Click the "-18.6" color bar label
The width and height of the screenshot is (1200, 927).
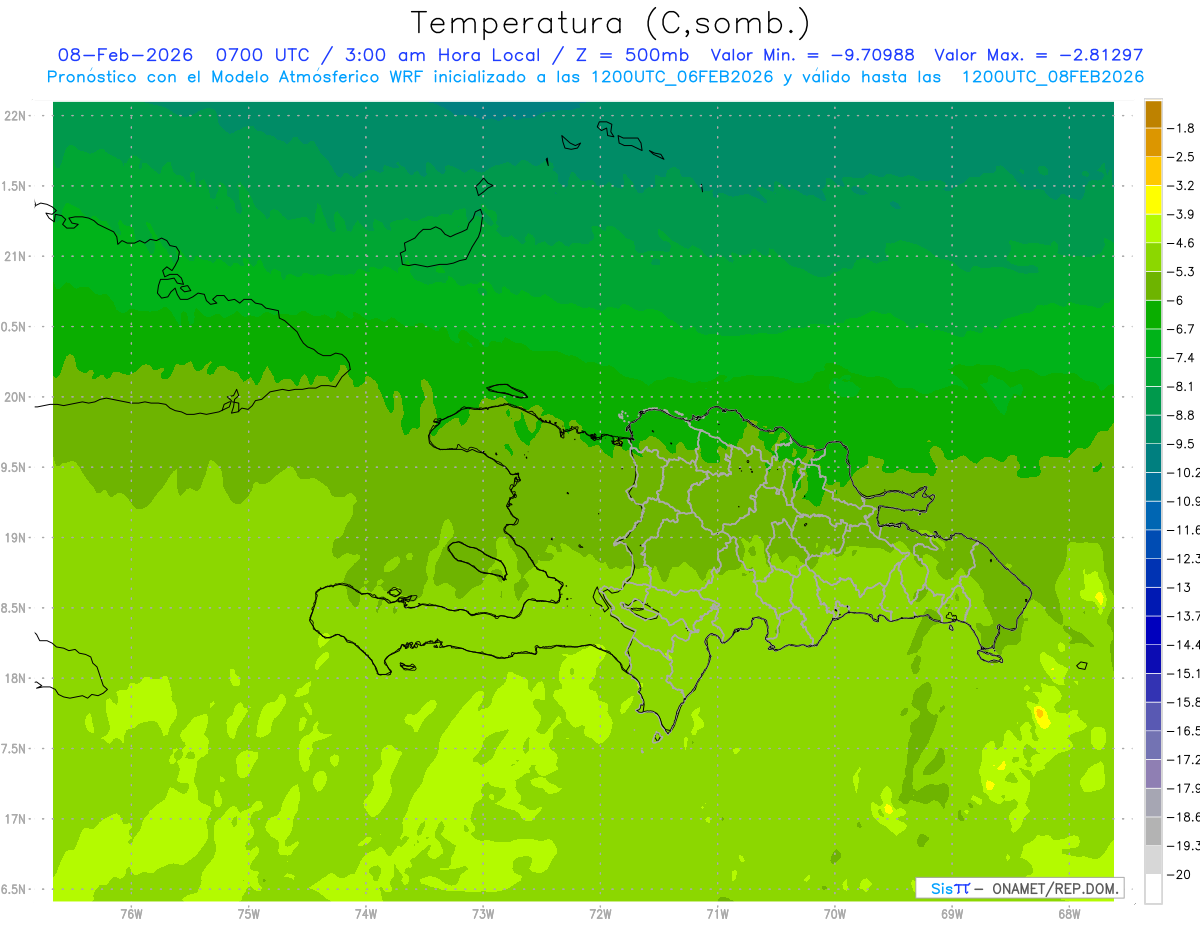[x=1185, y=817]
